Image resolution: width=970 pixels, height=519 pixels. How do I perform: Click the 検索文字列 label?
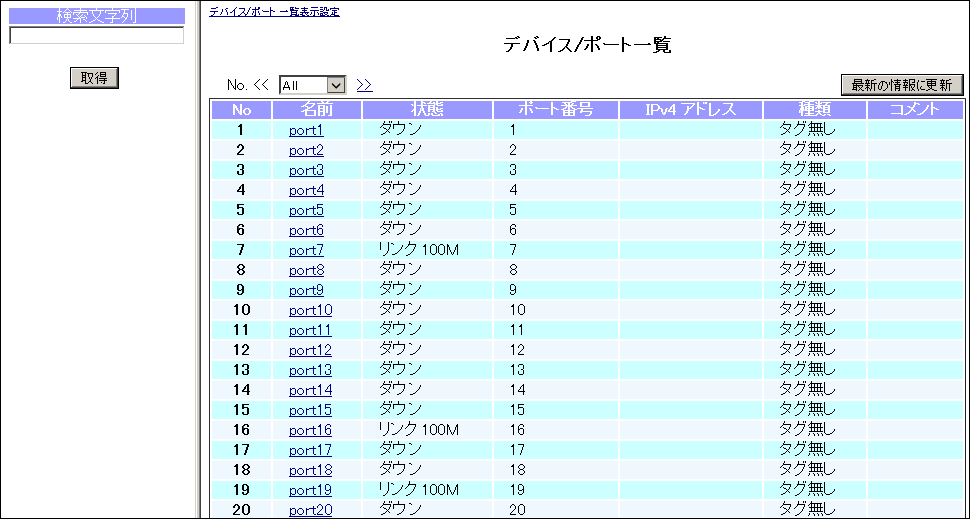97,16
